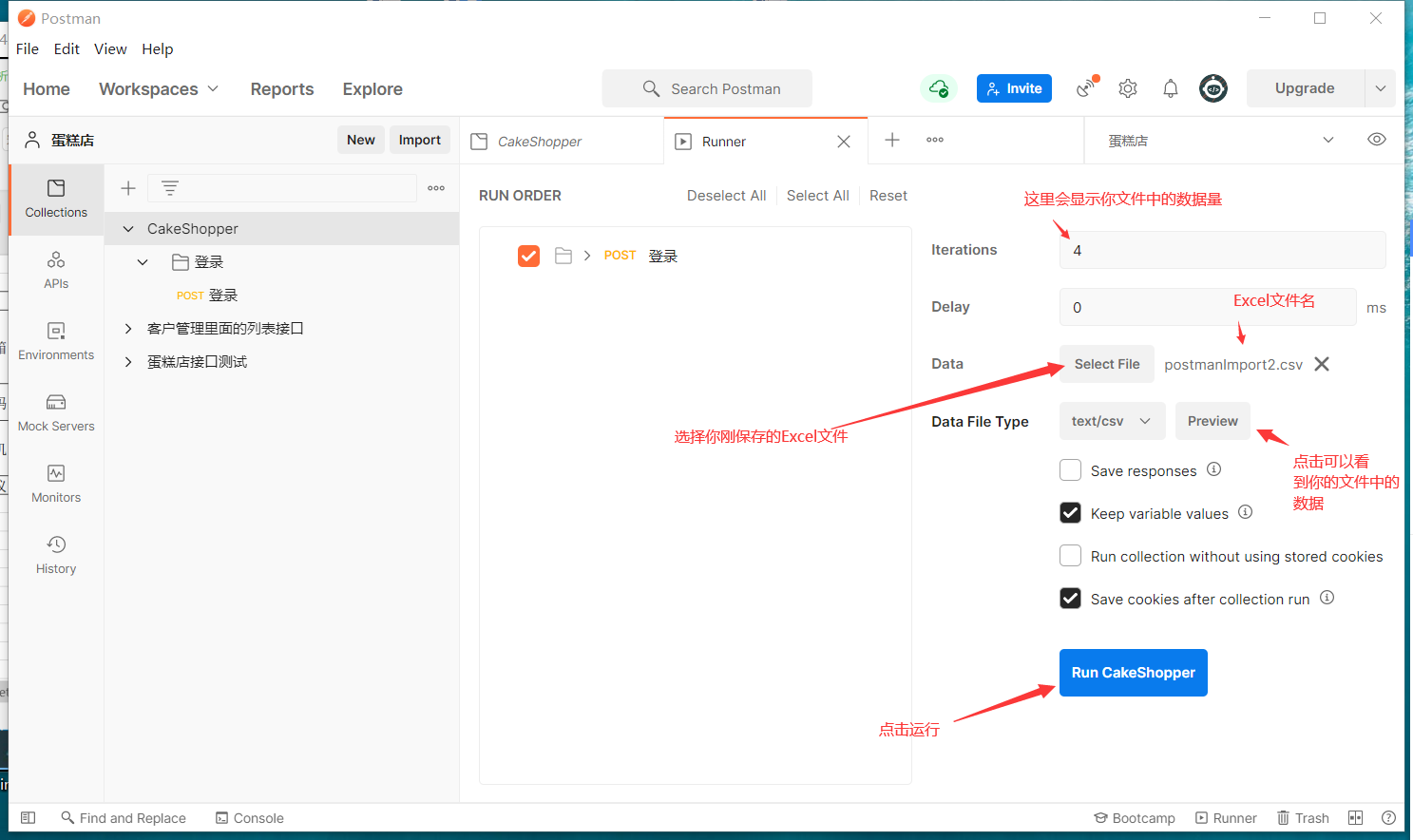Toggle the sidebar via bottom-left icon
The width and height of the screenshot is (1413, 840).
coord(29,818)
